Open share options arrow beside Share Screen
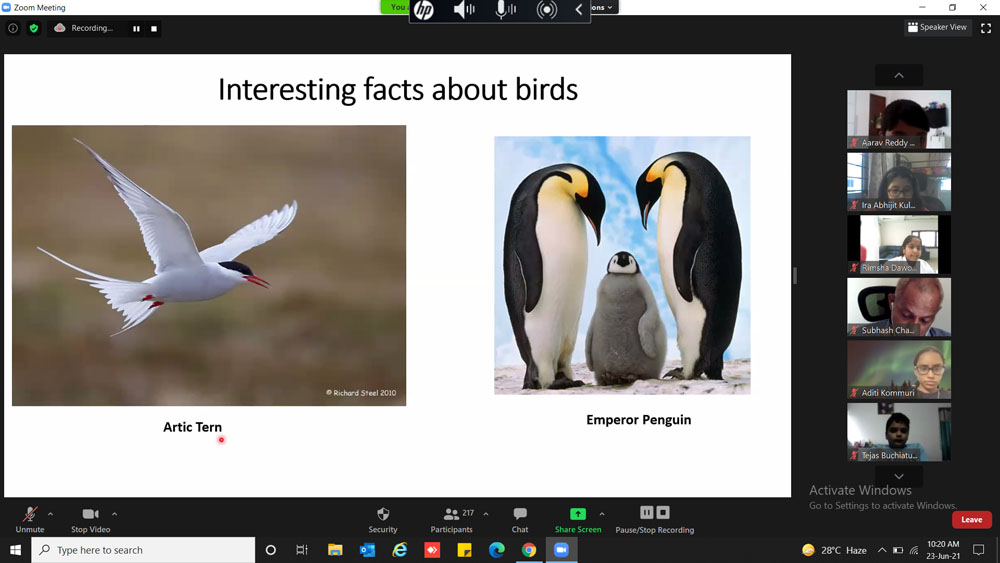Image resolution: width=1000 pixels, height=563 pixels. pos(602,514)
